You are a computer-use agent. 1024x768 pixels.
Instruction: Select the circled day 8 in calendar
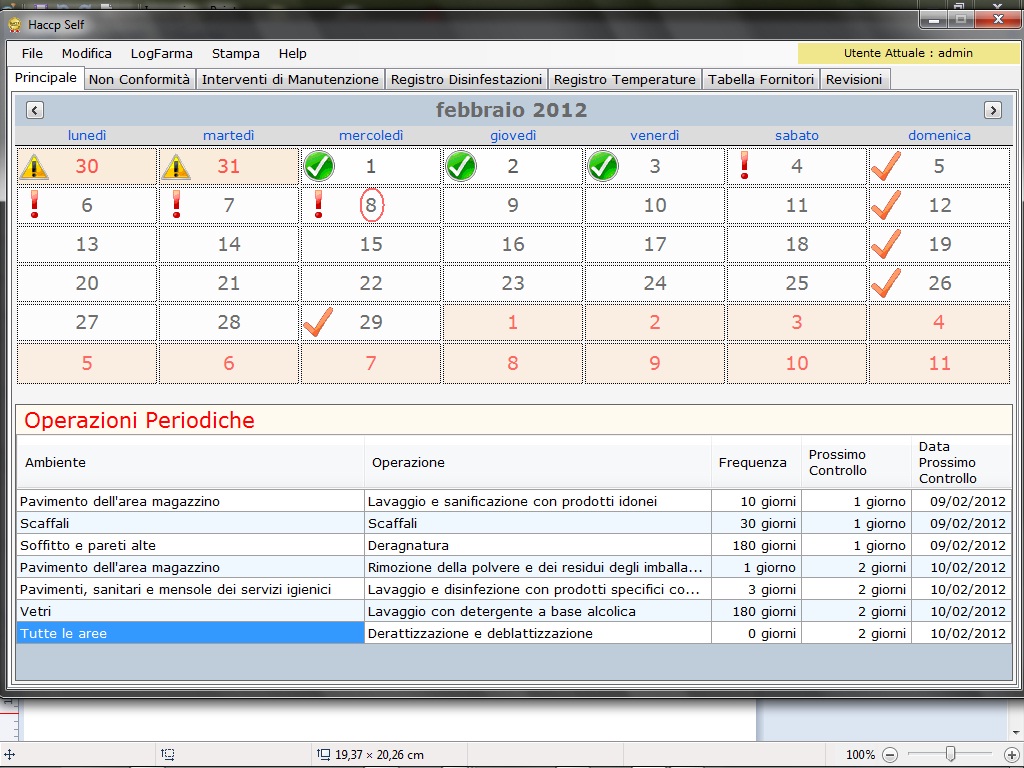(x=371, y=205)
